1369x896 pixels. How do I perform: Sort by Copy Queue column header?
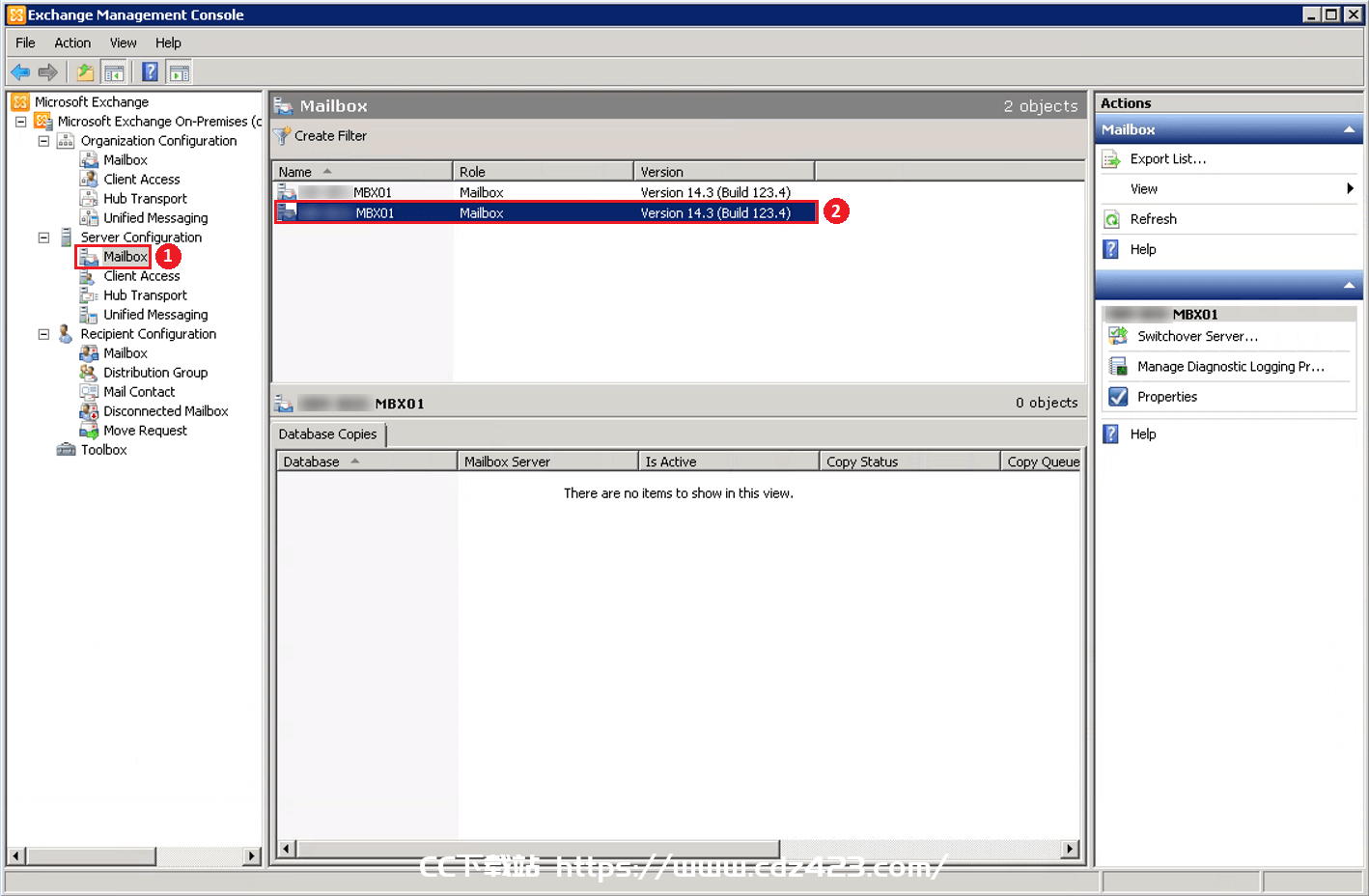click(1042, 462)
